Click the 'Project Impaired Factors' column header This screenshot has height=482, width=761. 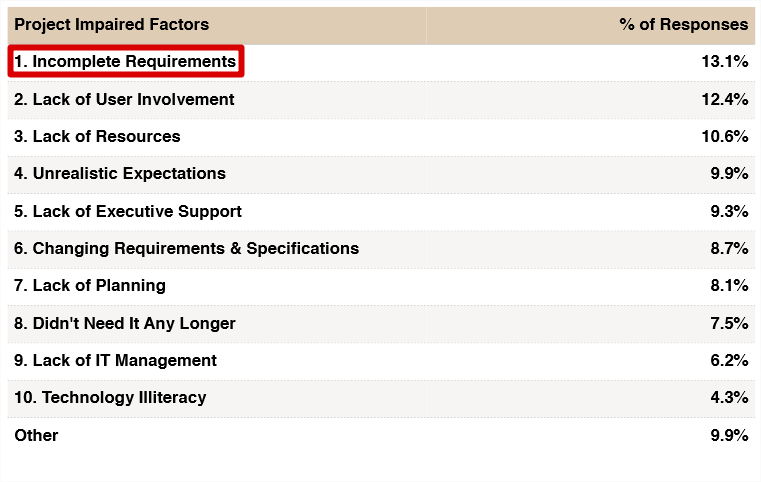[x=111, y=24]
